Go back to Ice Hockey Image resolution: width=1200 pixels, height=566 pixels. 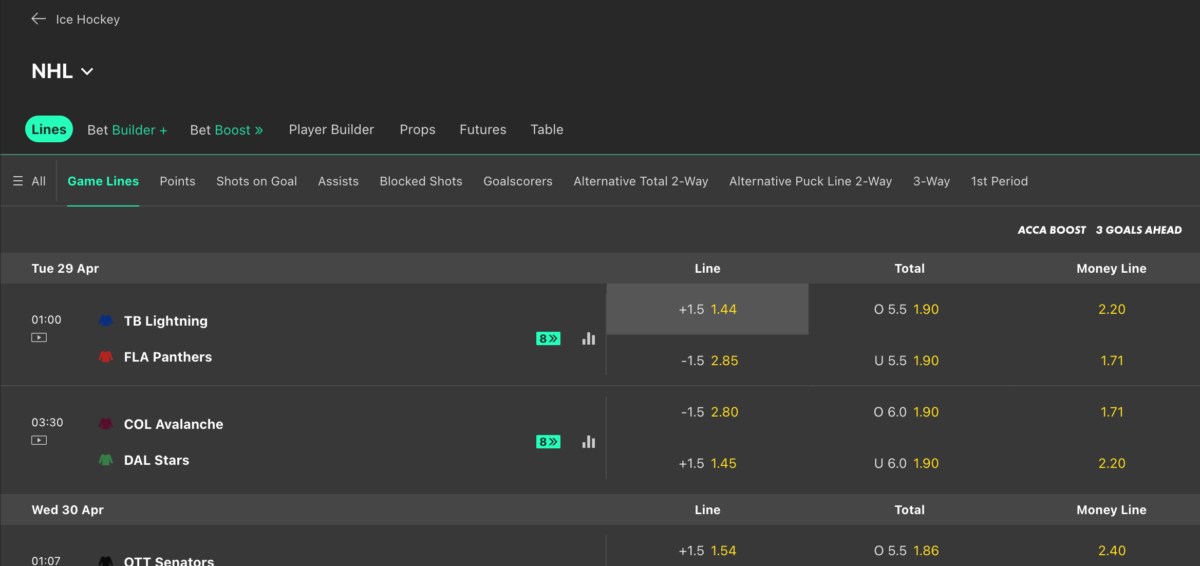coord(75,19)
